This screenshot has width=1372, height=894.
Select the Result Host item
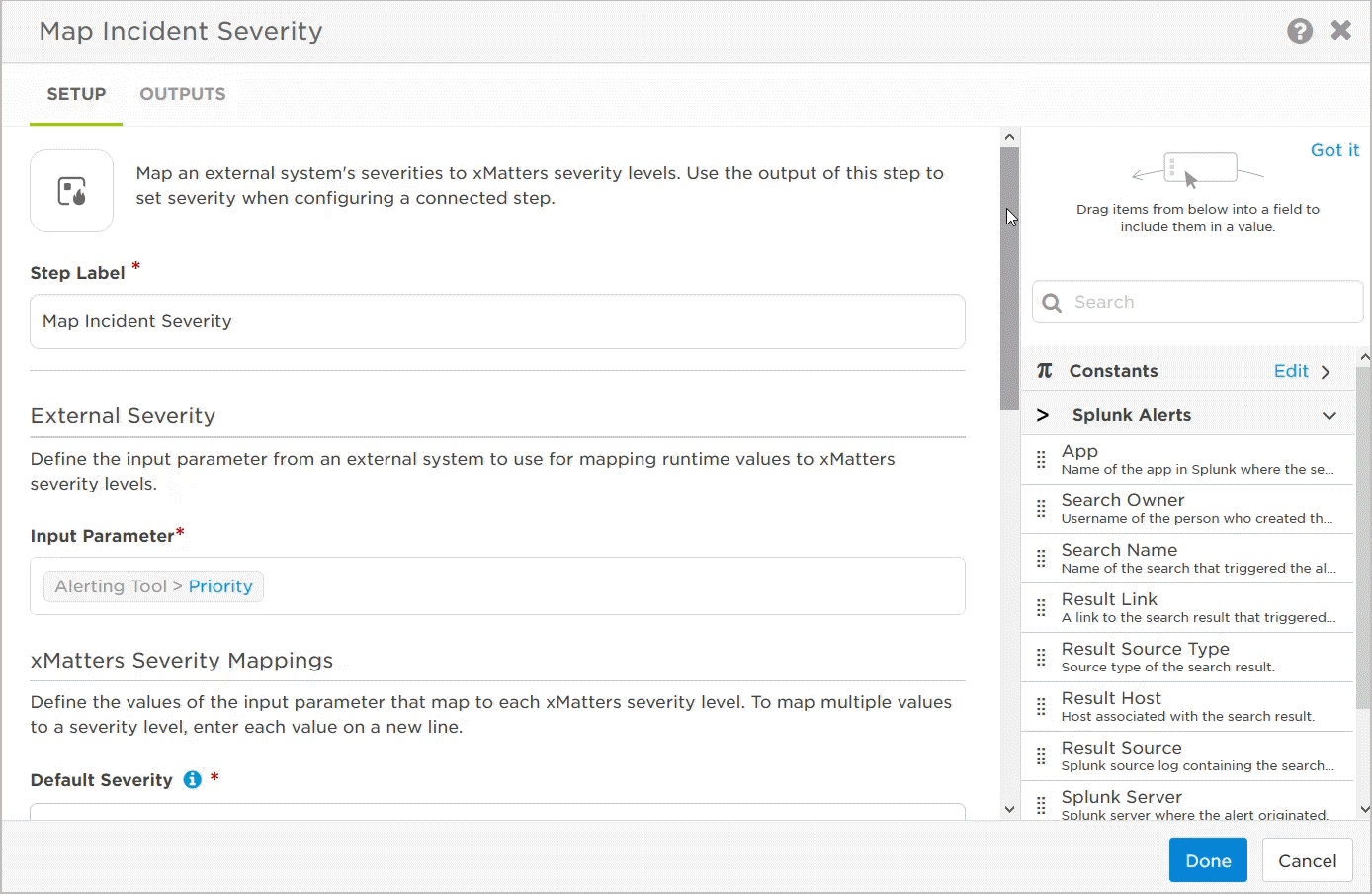click(x=1188, y=706)
